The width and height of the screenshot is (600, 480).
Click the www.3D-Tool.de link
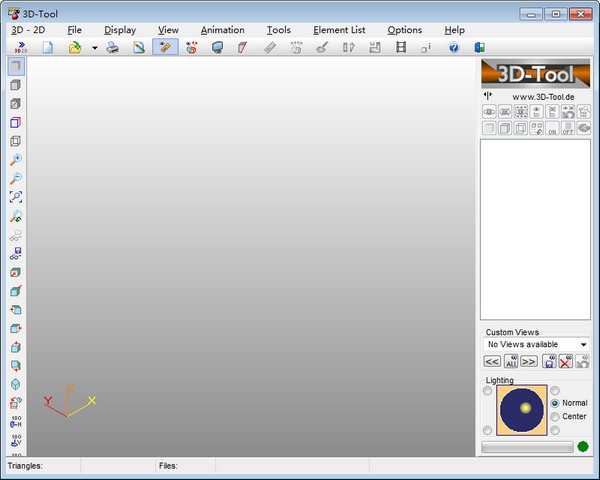pos(542,96)
